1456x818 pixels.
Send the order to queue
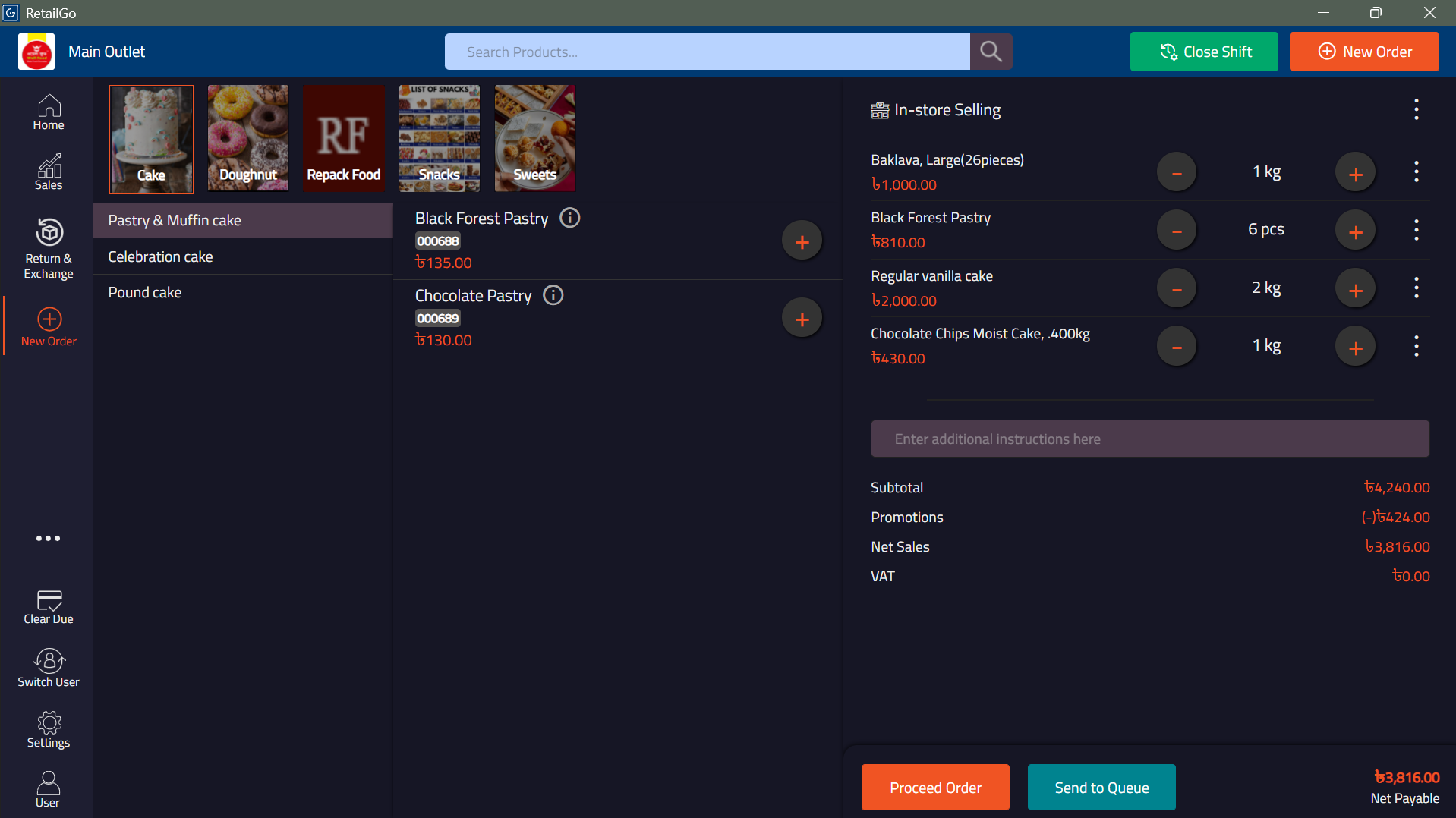click(1101, 788)
